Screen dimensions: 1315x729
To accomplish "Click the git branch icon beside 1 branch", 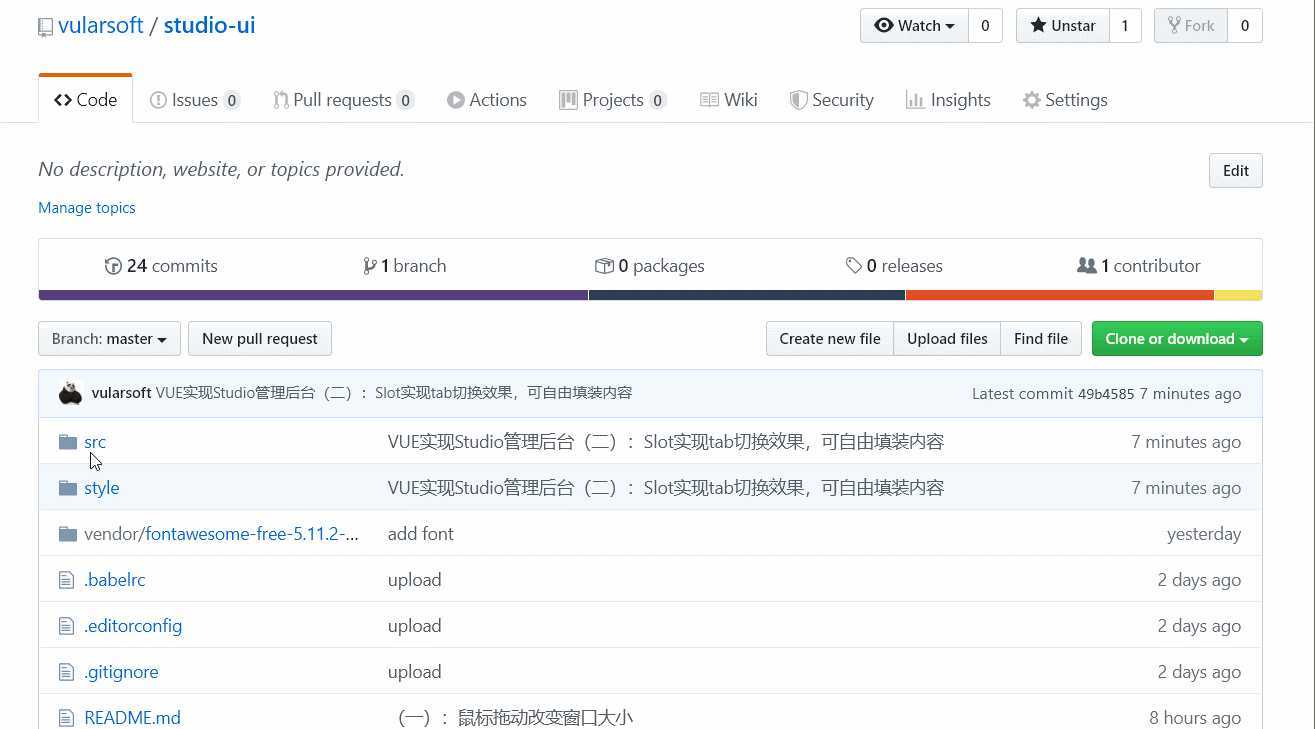I will point(370,266).
